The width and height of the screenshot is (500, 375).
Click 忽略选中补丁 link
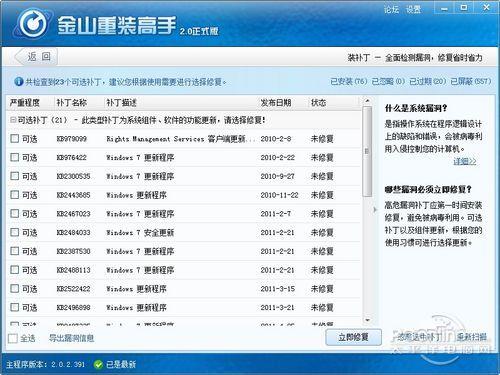pos(420,337)
